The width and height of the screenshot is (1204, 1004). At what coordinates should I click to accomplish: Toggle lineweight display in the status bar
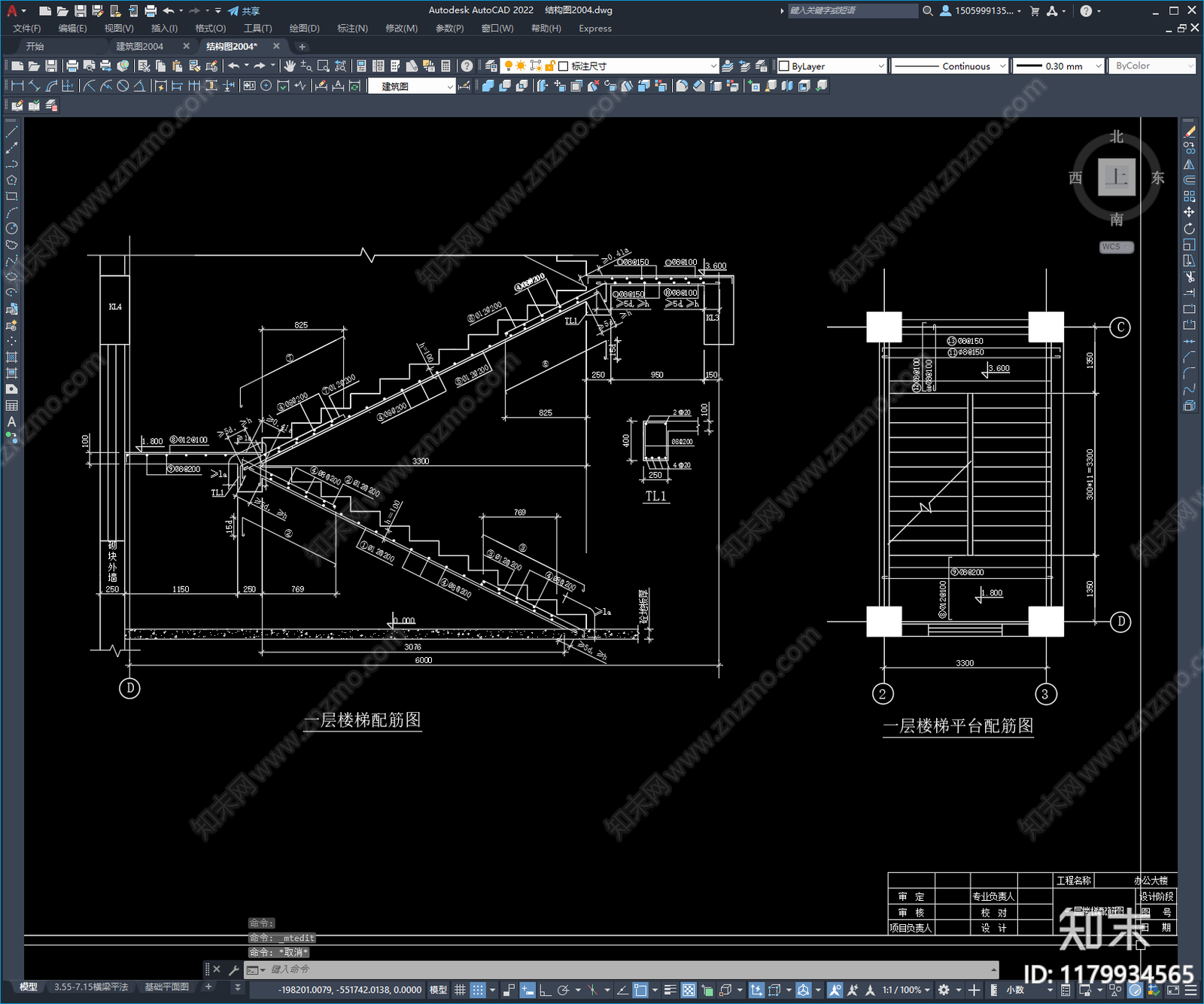(x=670, y=990)
